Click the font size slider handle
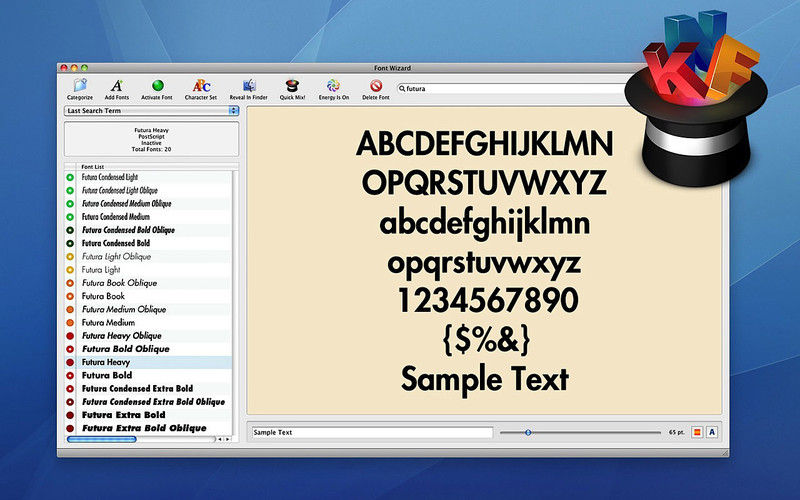The image size is (800, 500). [528, 433]
